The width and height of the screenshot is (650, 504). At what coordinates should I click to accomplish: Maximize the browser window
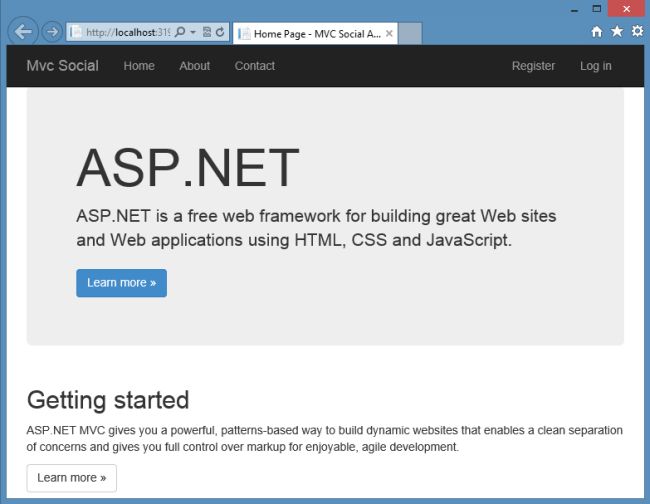pyautogui.click(x=597, y=9)
